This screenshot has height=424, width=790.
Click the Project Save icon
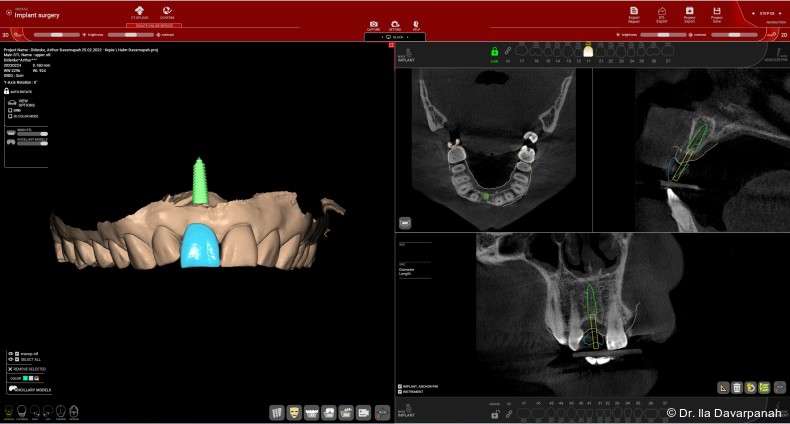coord(717,13)
